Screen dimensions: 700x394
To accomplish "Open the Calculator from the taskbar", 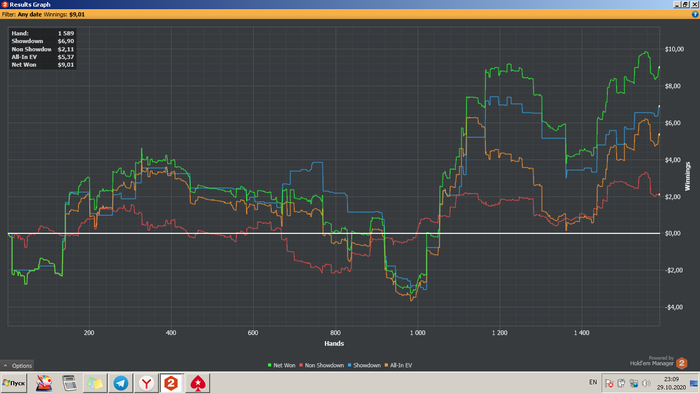I will pyautogui.click(x=70, y=383).
